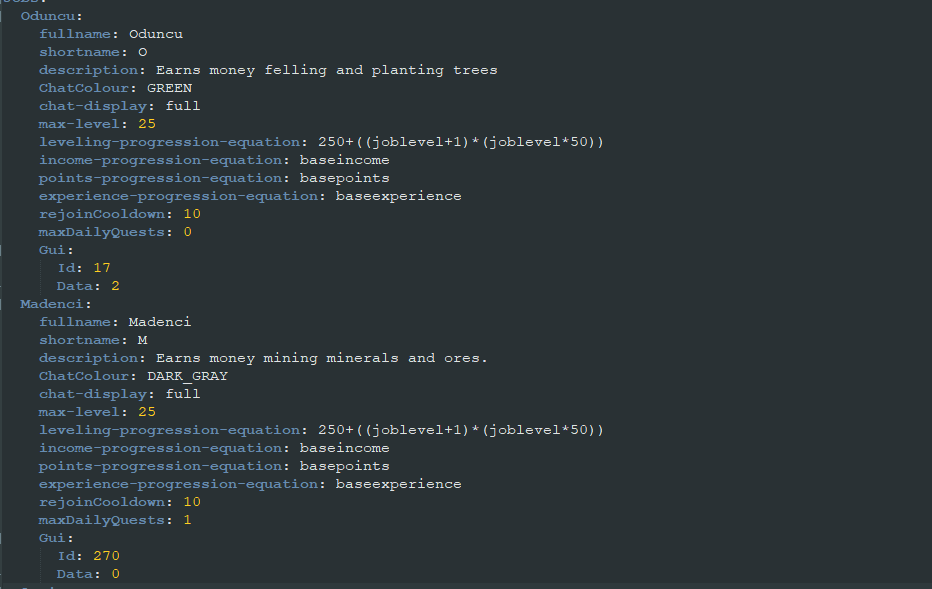Click the chat-display value "full" in Oduncu
The image size is (932, 589).
point(182,106)
